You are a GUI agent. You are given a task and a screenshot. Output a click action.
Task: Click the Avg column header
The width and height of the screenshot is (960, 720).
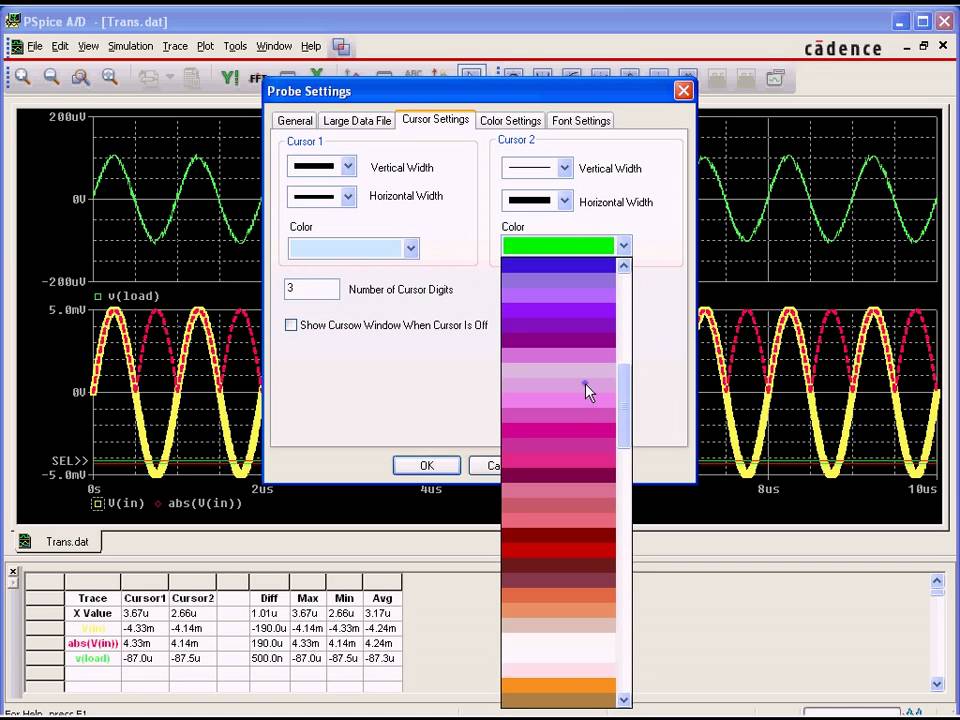[x=382, y=598]
